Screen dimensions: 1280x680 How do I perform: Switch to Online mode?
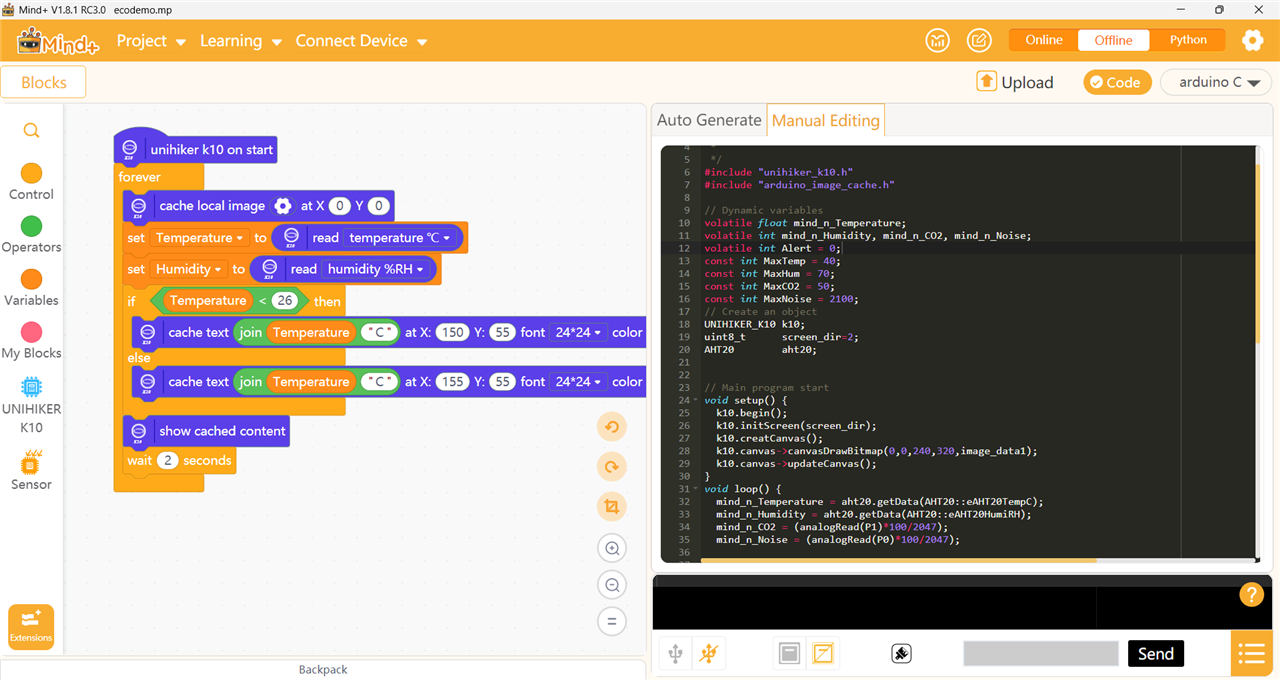click(1043, 40)
